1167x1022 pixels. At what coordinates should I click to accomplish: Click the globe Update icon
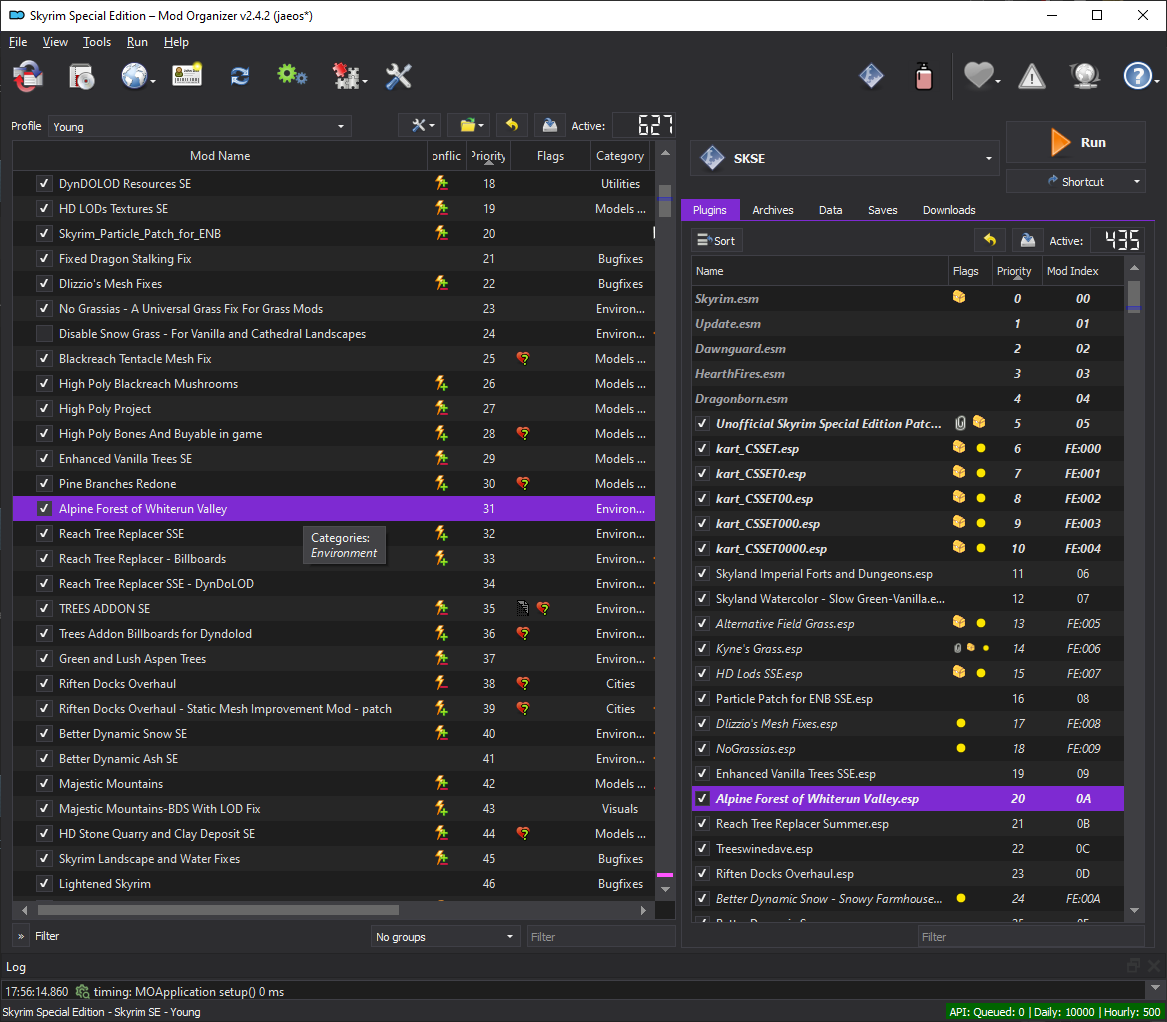1084,76
